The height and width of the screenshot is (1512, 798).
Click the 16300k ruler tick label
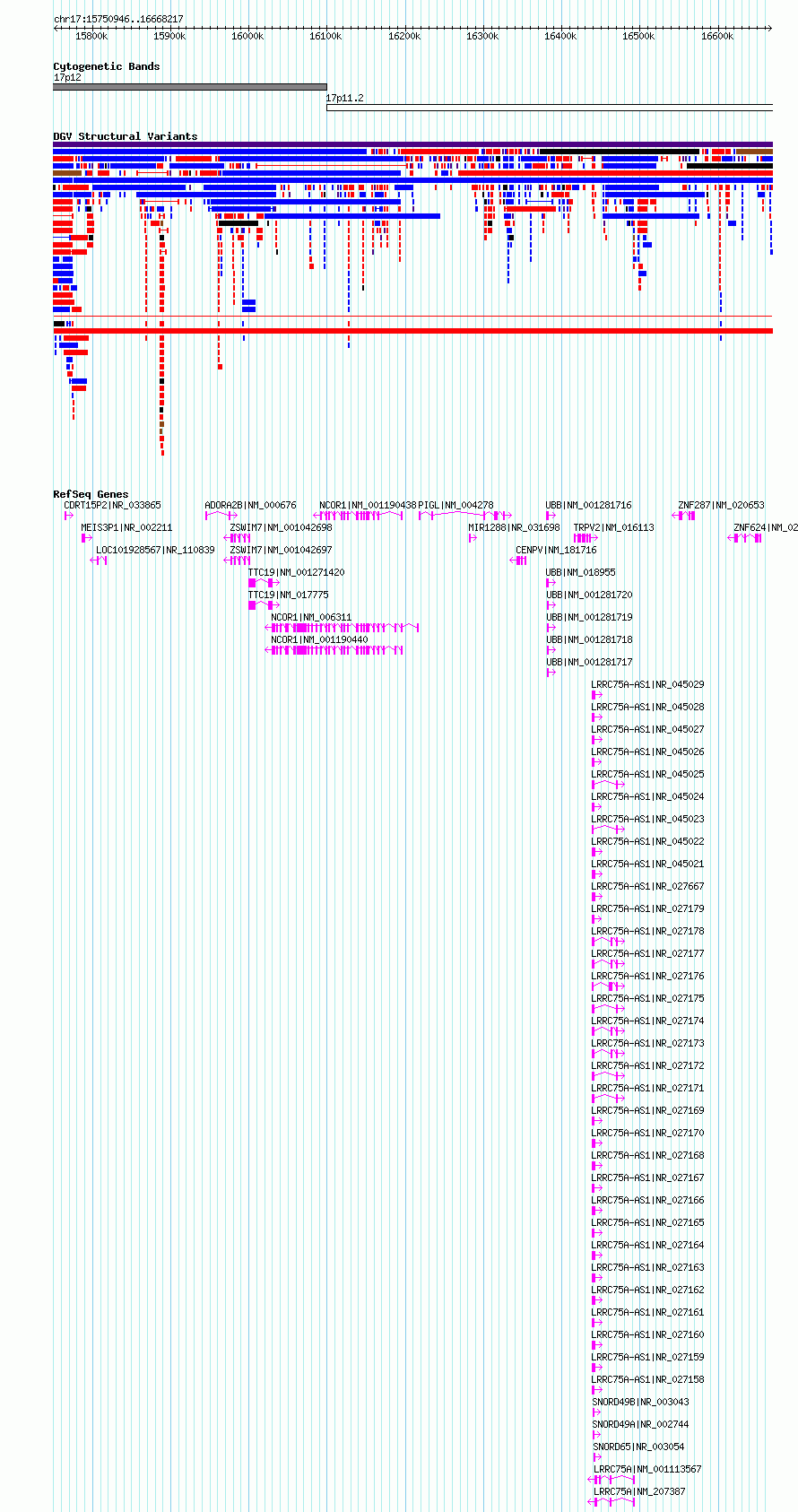pos(482,36)
